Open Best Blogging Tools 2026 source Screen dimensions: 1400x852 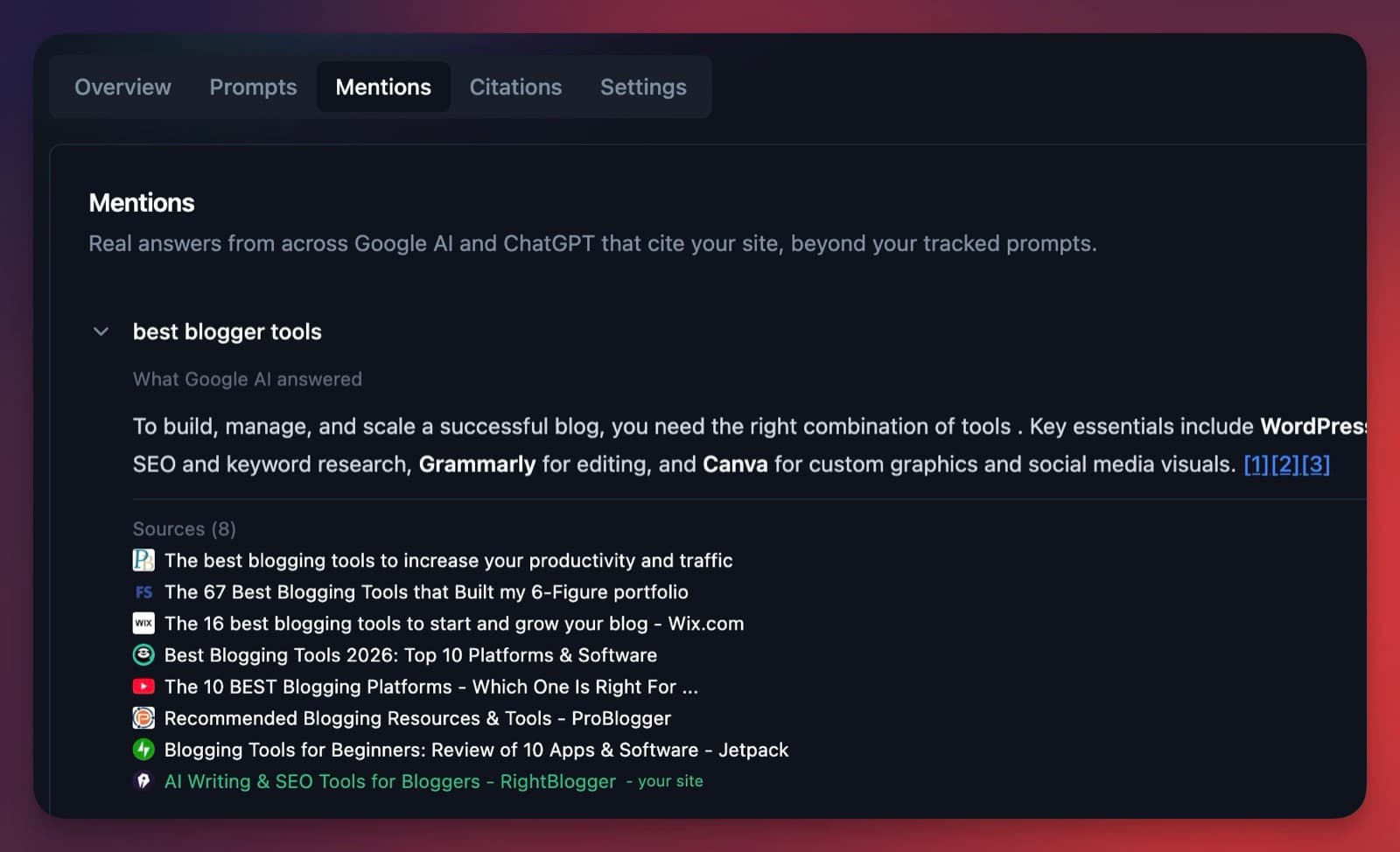point(410,654)
